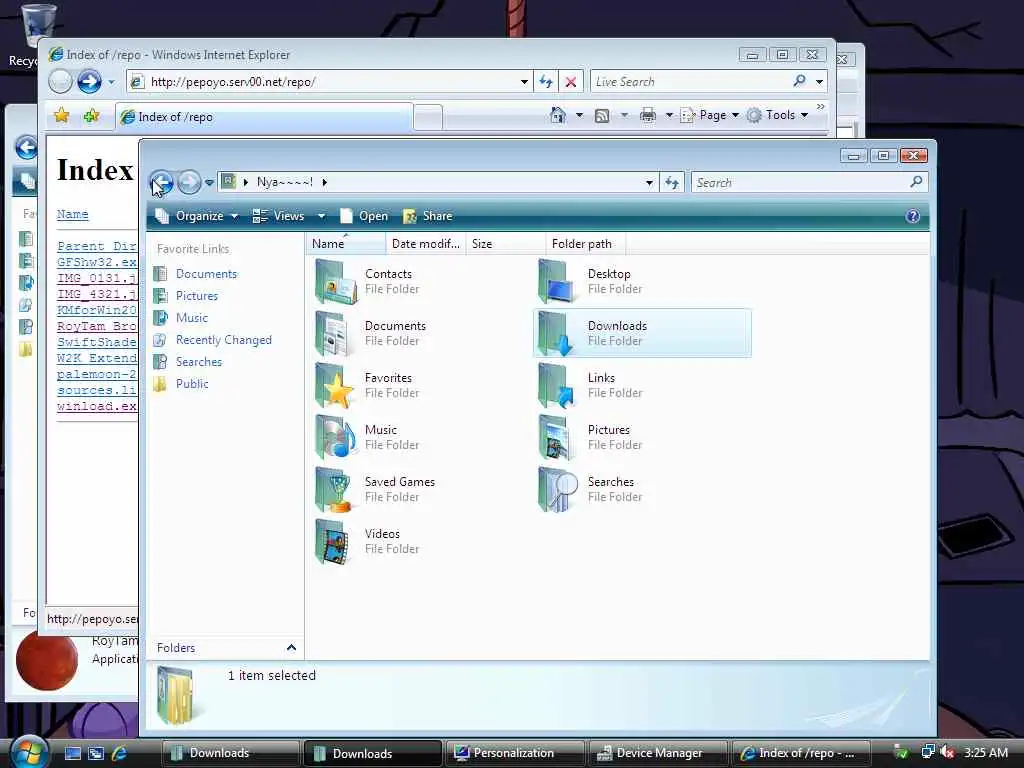Click the Name link on repo page
Viewport: 1024px width, 768px height.
(72, 214)
